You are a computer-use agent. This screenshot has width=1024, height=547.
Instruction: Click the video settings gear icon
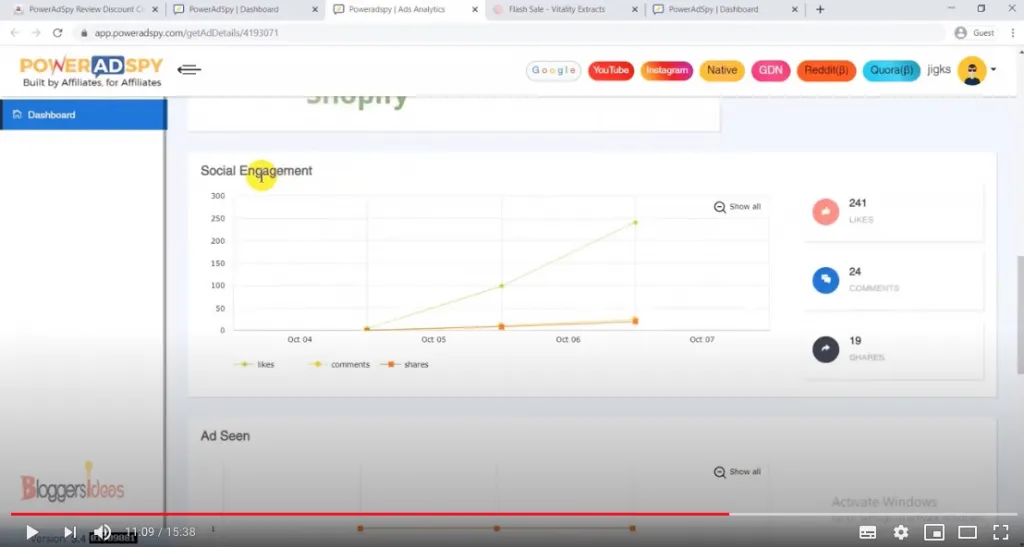901,532
